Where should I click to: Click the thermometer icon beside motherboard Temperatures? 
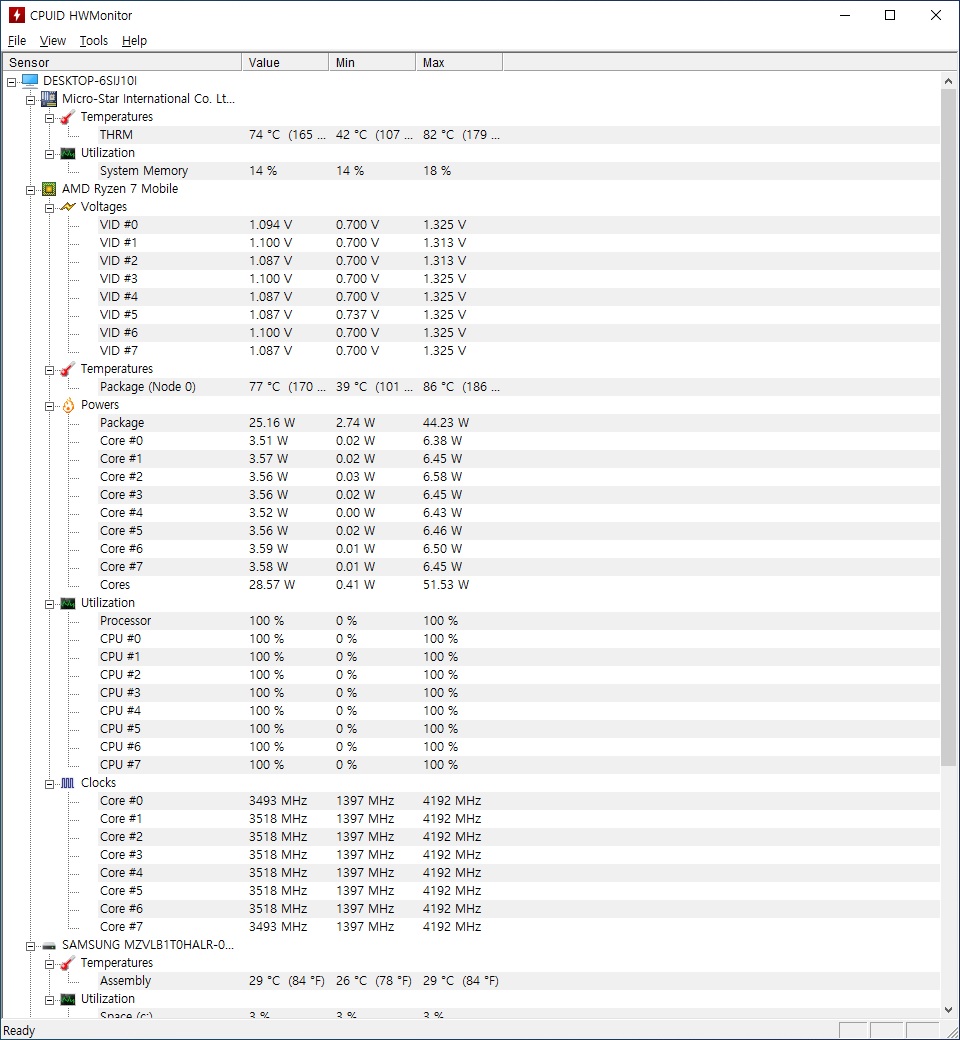pyautogui.click(x=68, y=117)
